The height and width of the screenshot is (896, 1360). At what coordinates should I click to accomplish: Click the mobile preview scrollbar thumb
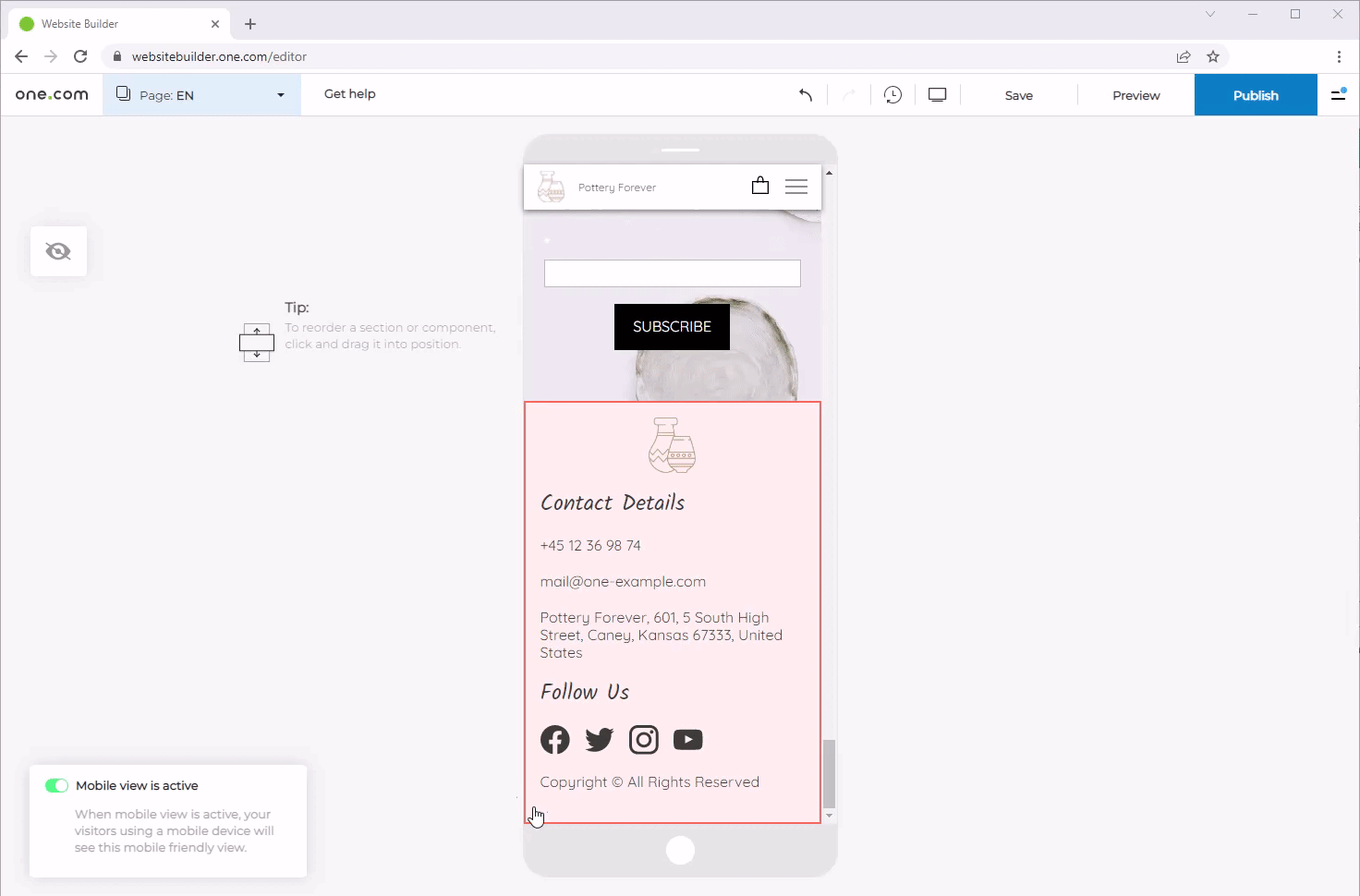(x=829, y=773)
